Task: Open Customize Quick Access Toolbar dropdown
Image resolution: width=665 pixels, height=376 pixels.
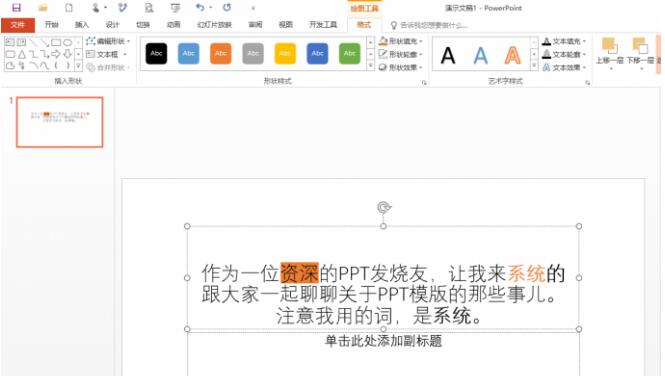Action: [253, 8]
